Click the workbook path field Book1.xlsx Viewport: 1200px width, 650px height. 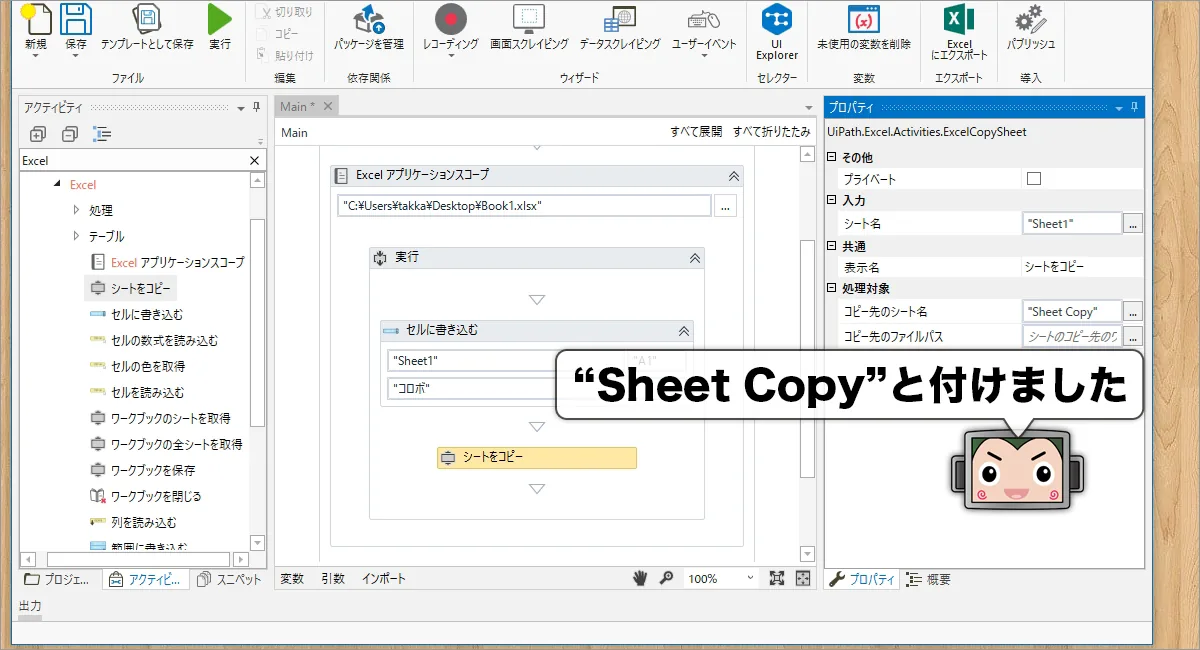pos(524,206)
